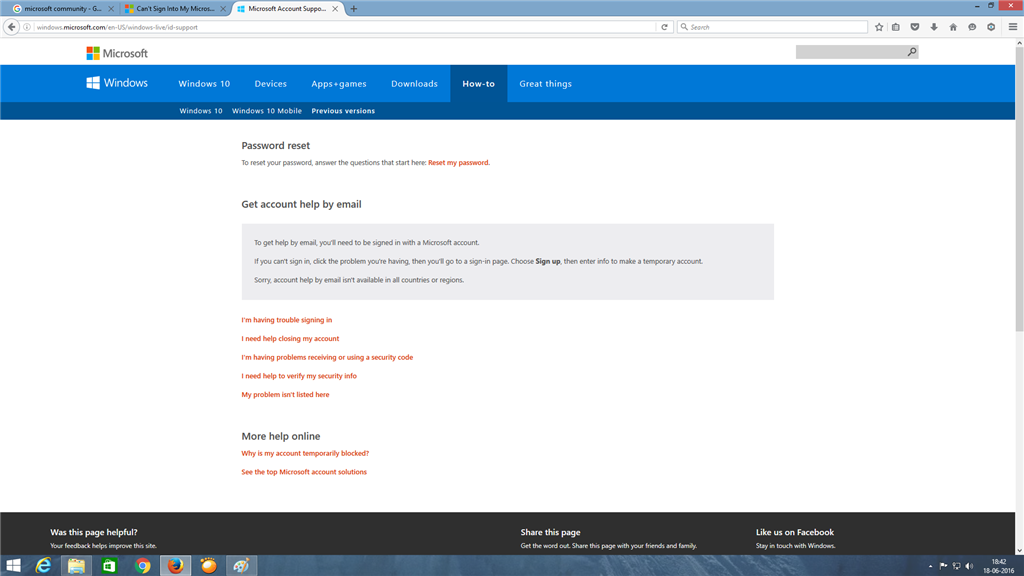This screenshot has height=576, width=1024.
Task: Click Firefox icon on taskbar
Action: (x=175, y=566)
